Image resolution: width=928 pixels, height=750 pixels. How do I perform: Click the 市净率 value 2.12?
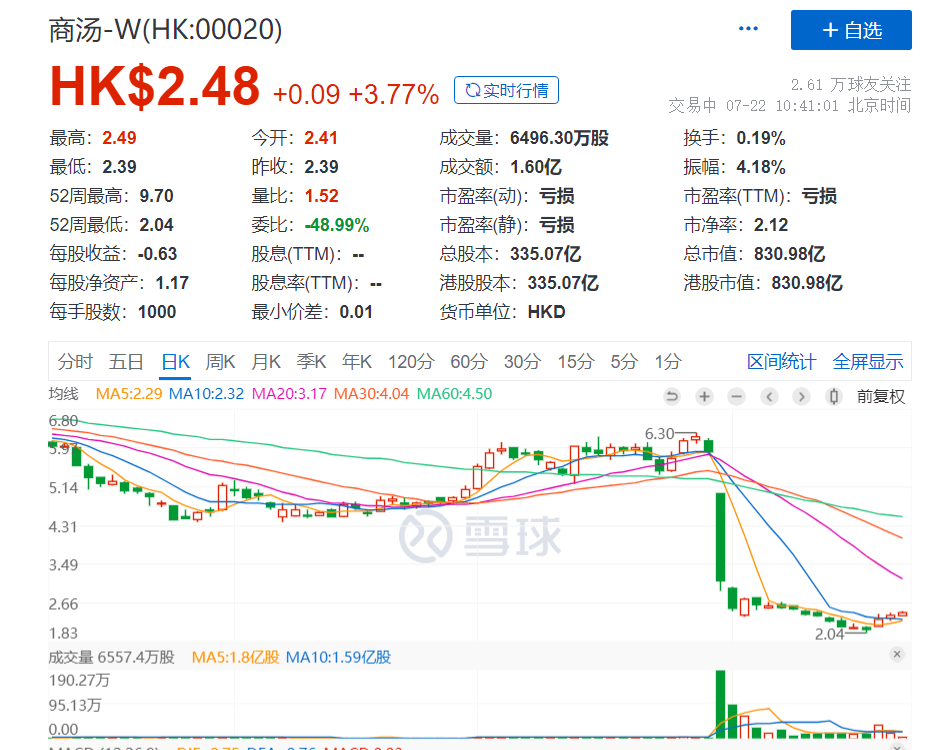(x=771, y=225)
